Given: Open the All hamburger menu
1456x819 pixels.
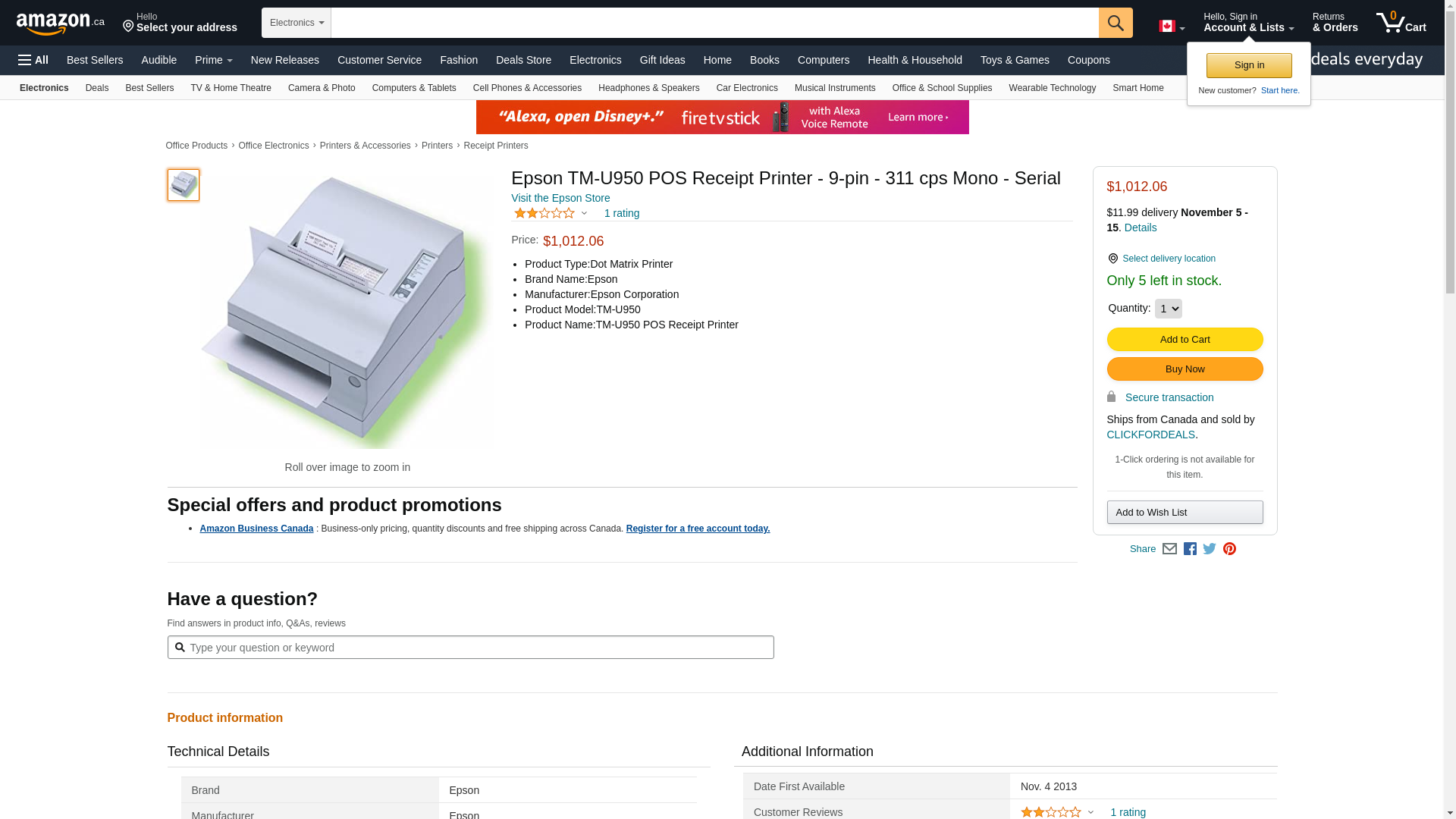Looking at the screenshot, I should (33, 60).
